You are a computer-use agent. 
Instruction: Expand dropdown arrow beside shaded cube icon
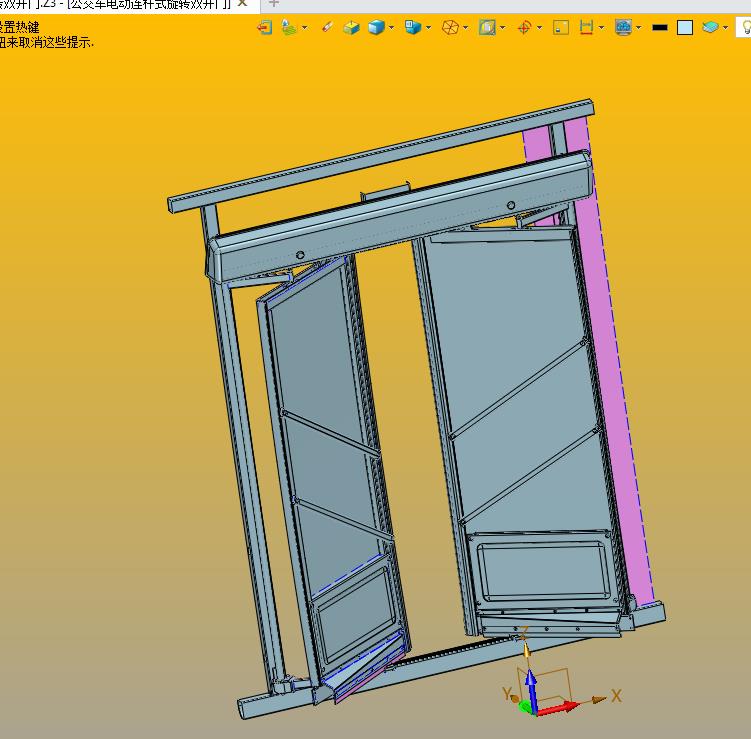point(392,27)
